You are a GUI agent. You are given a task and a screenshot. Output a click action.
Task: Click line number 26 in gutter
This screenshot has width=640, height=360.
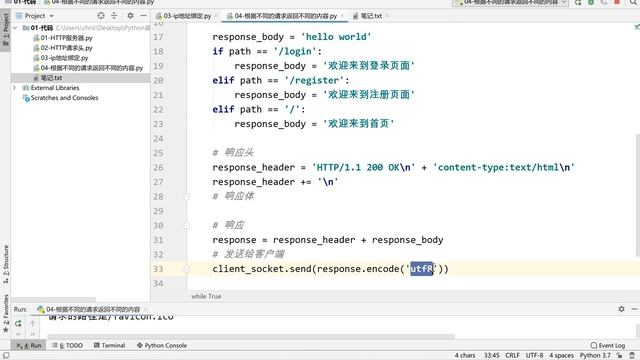tap(158, 168)
